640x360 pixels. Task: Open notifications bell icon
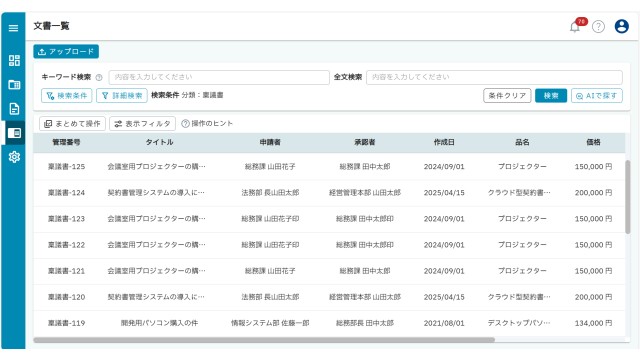[575, 27]
